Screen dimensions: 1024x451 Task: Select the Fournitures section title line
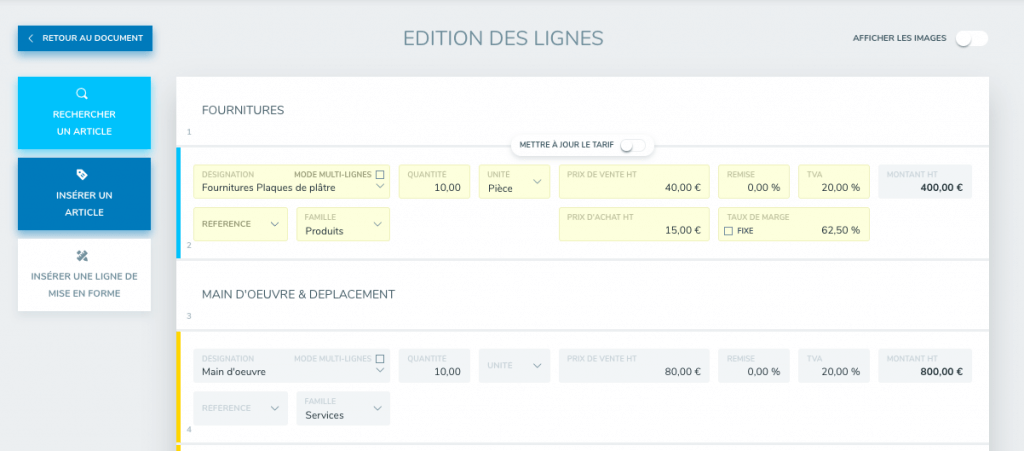point(243,110)
